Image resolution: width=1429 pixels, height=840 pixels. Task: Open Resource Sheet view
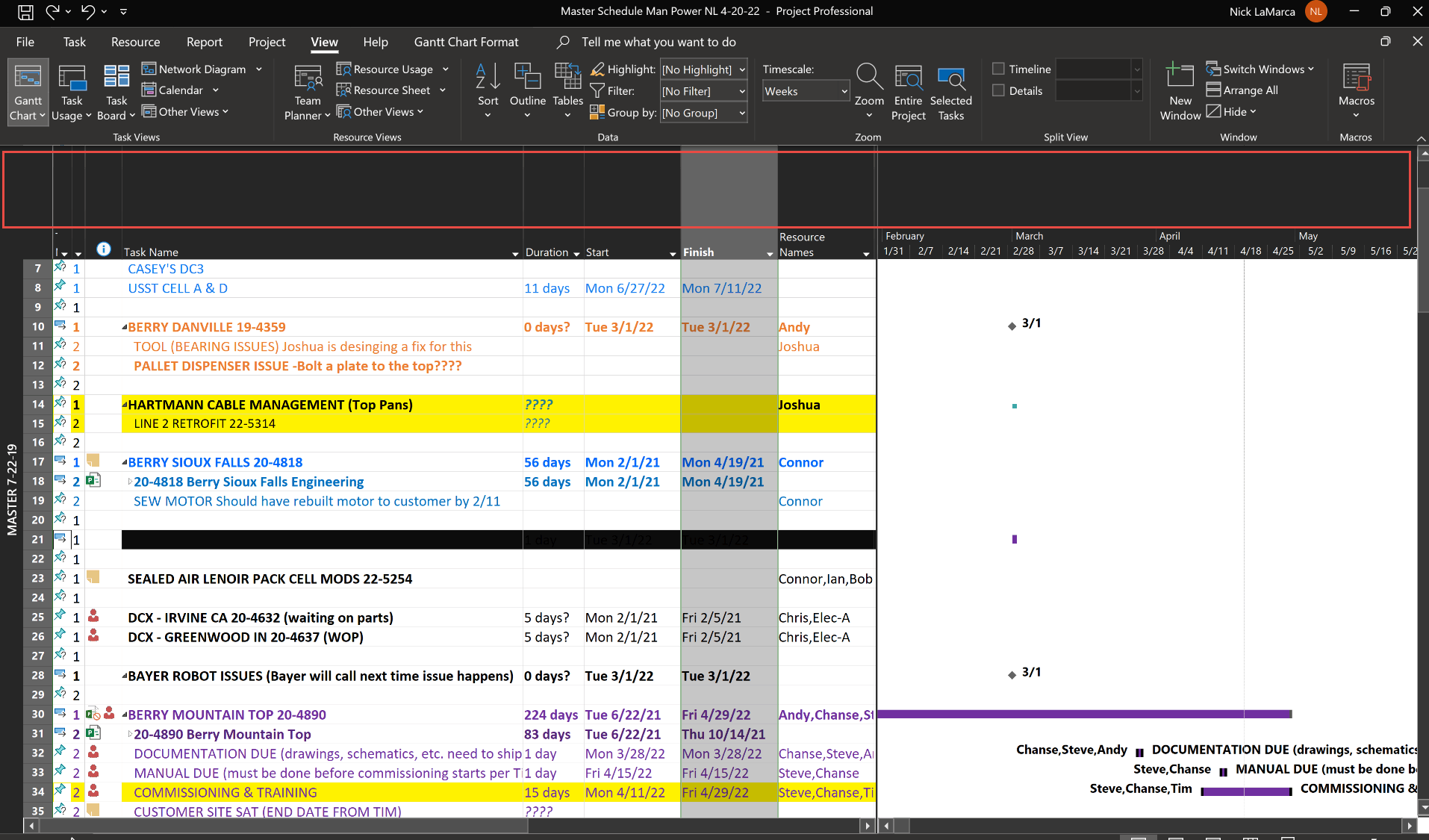(x=390, y=90)
